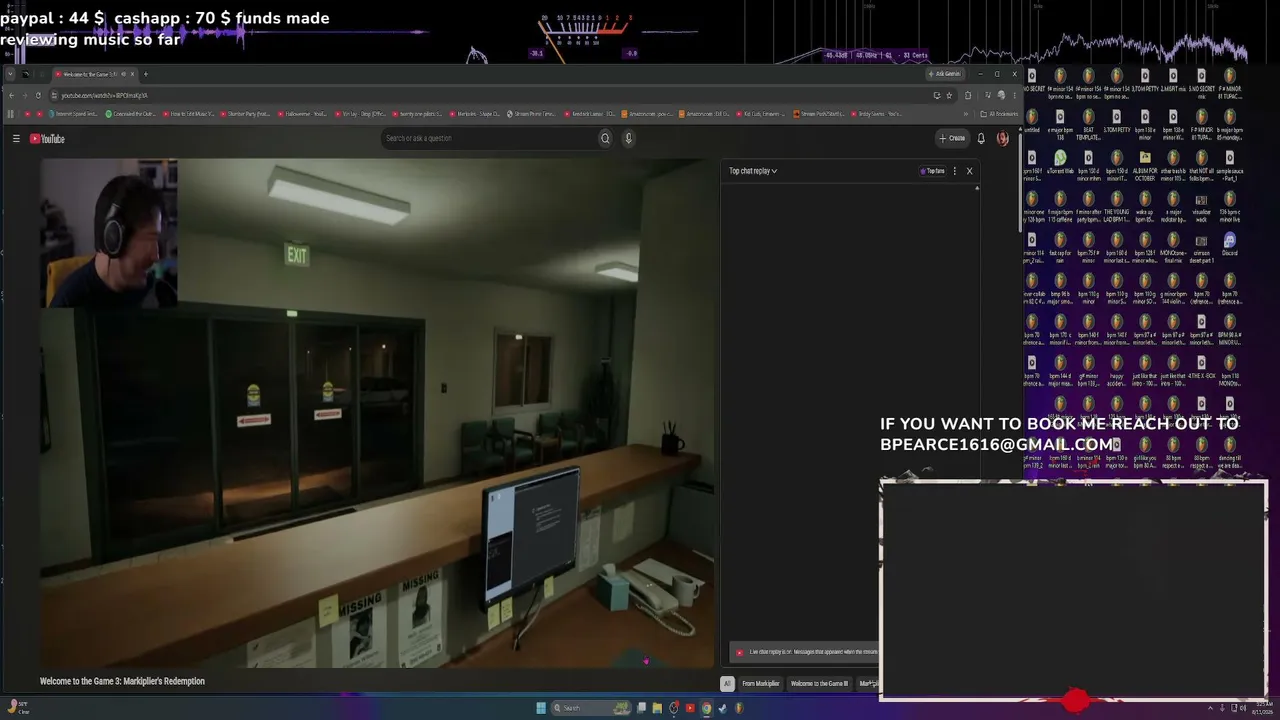1280x720 pixels.
Task: Click the Markiplier video player
Action: point(378,413)
